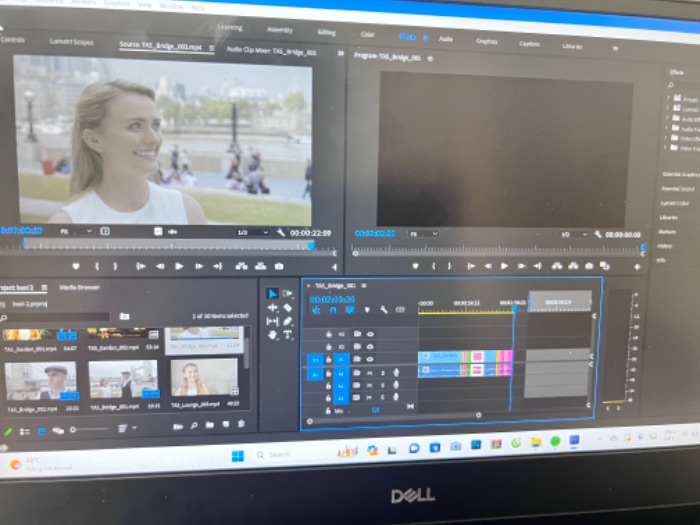The image size is (700, 525).
Task: Toggle V3 track output eye icon
Action: [x=370, y=334]
